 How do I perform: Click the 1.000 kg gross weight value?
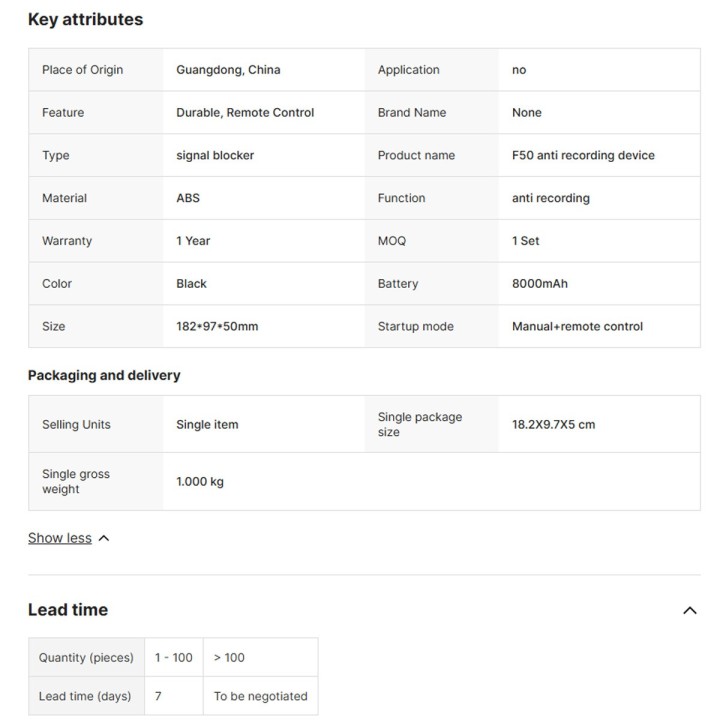(200, 482)
